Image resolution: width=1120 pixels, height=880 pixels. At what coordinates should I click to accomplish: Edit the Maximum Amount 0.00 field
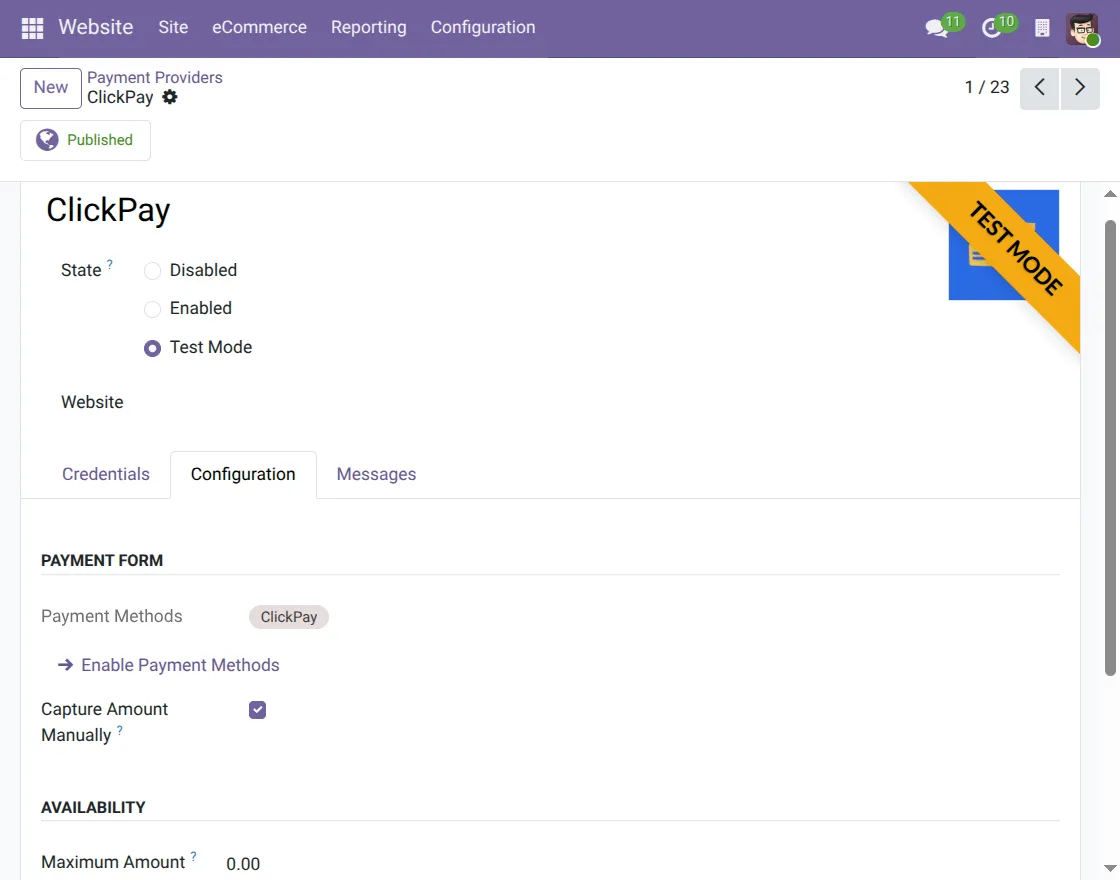click(x=243, y=864)
